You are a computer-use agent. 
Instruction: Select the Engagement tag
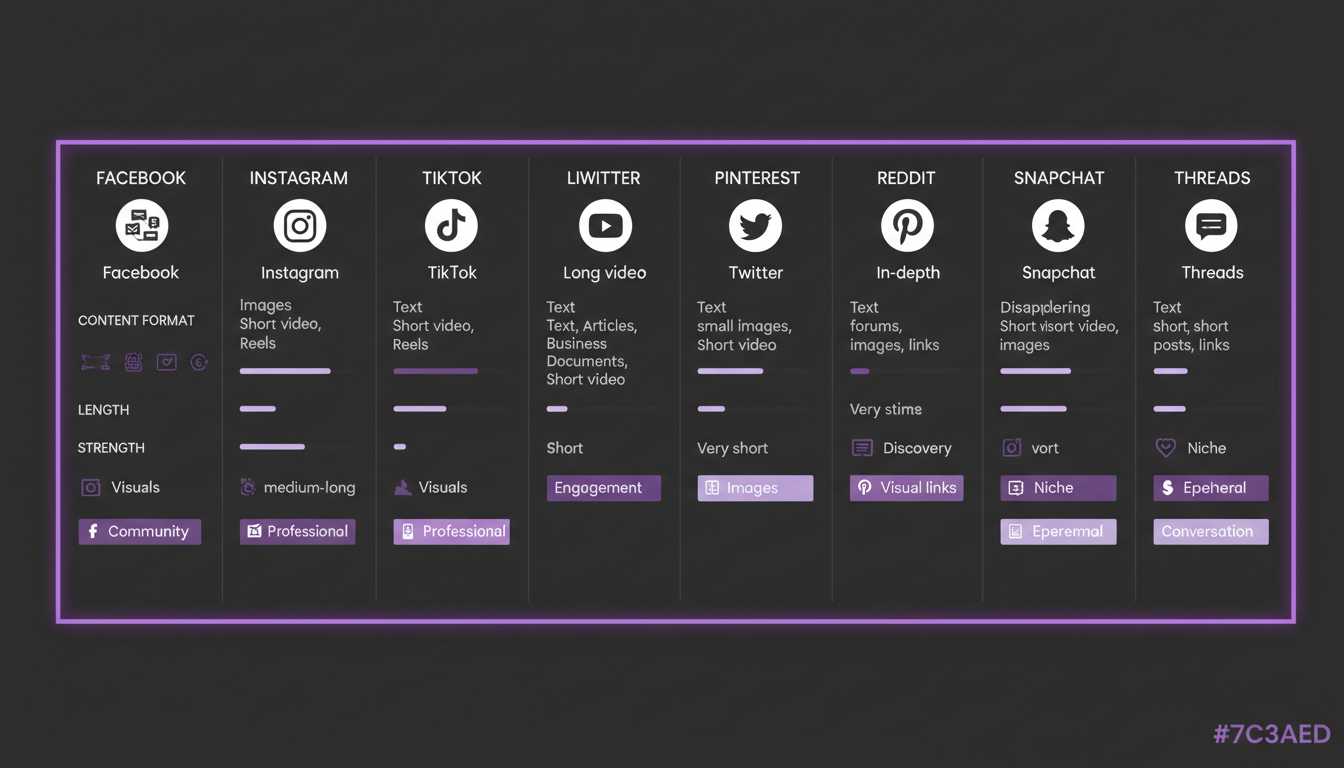click(604, 488)
